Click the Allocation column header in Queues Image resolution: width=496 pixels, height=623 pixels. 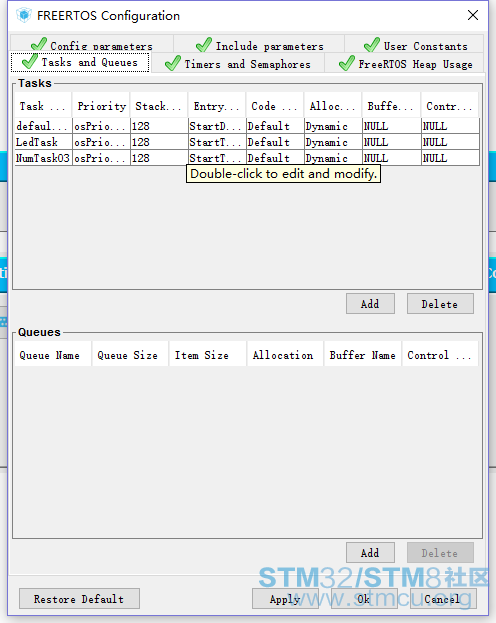click(285, 354)
